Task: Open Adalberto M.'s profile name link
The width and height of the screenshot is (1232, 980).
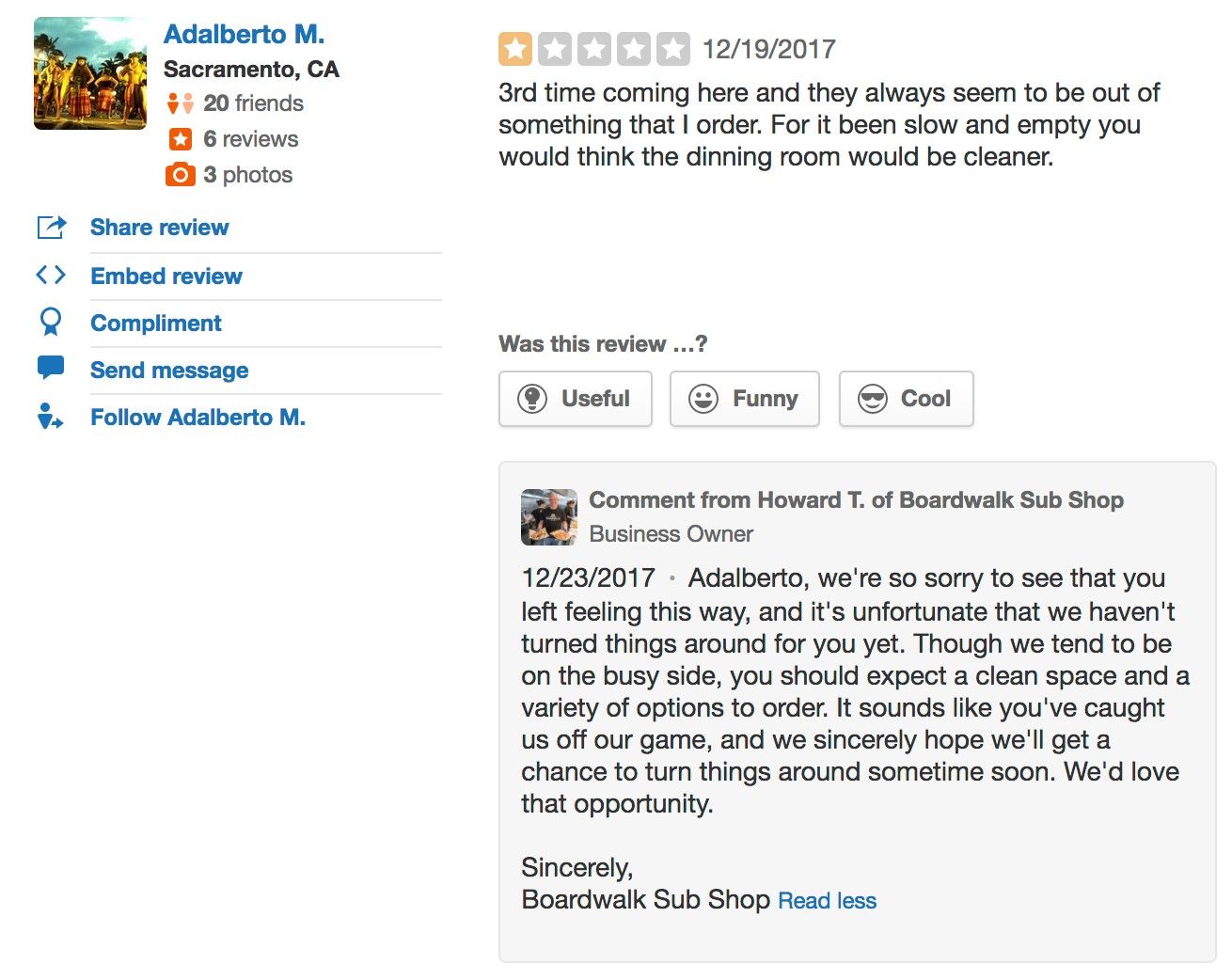Action: tap(244, 34)
